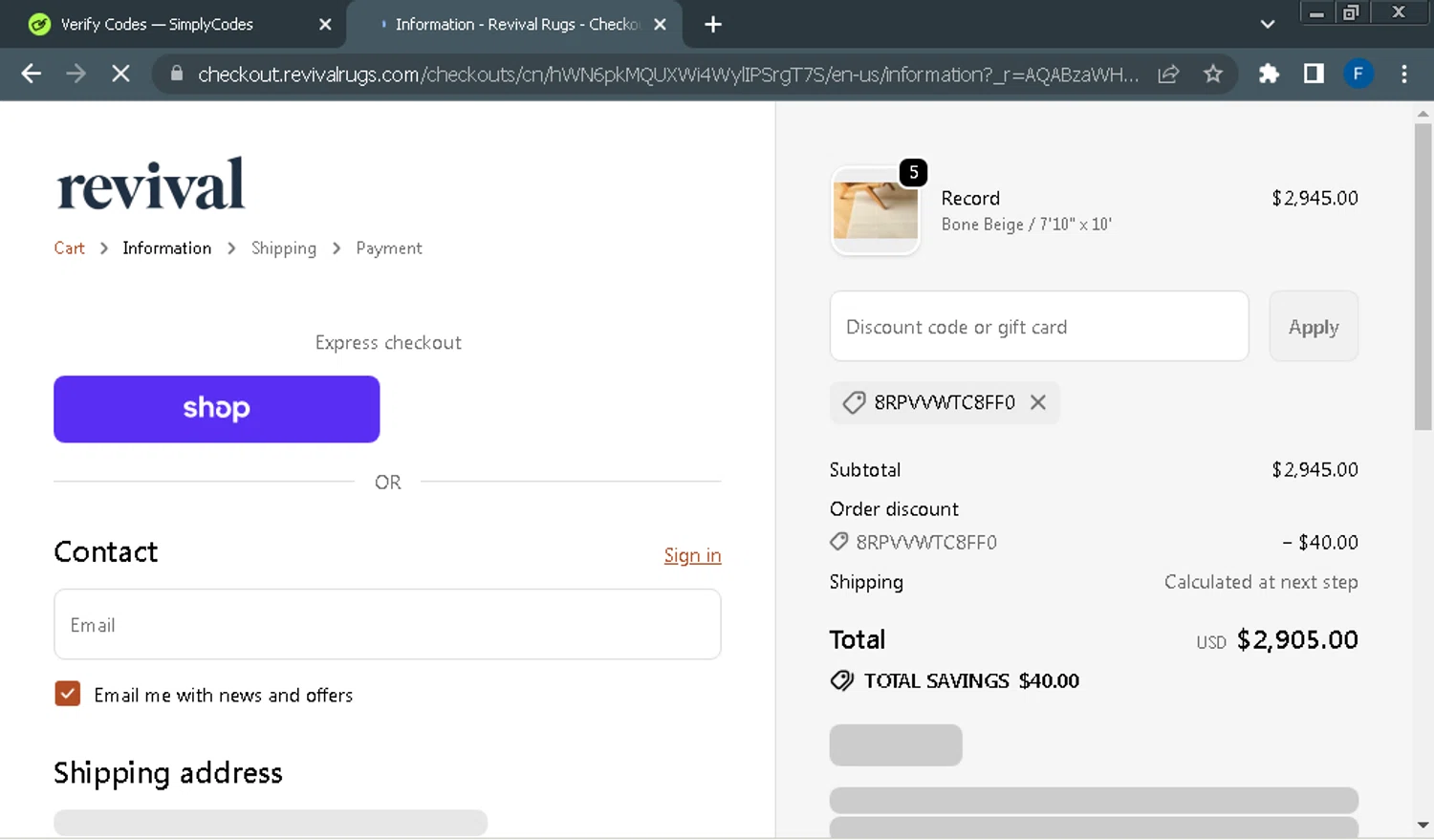Viewport: 1434px width, 840px height.
Task: Click the Shipping breadcrumb step
Action: click(284, 248)
